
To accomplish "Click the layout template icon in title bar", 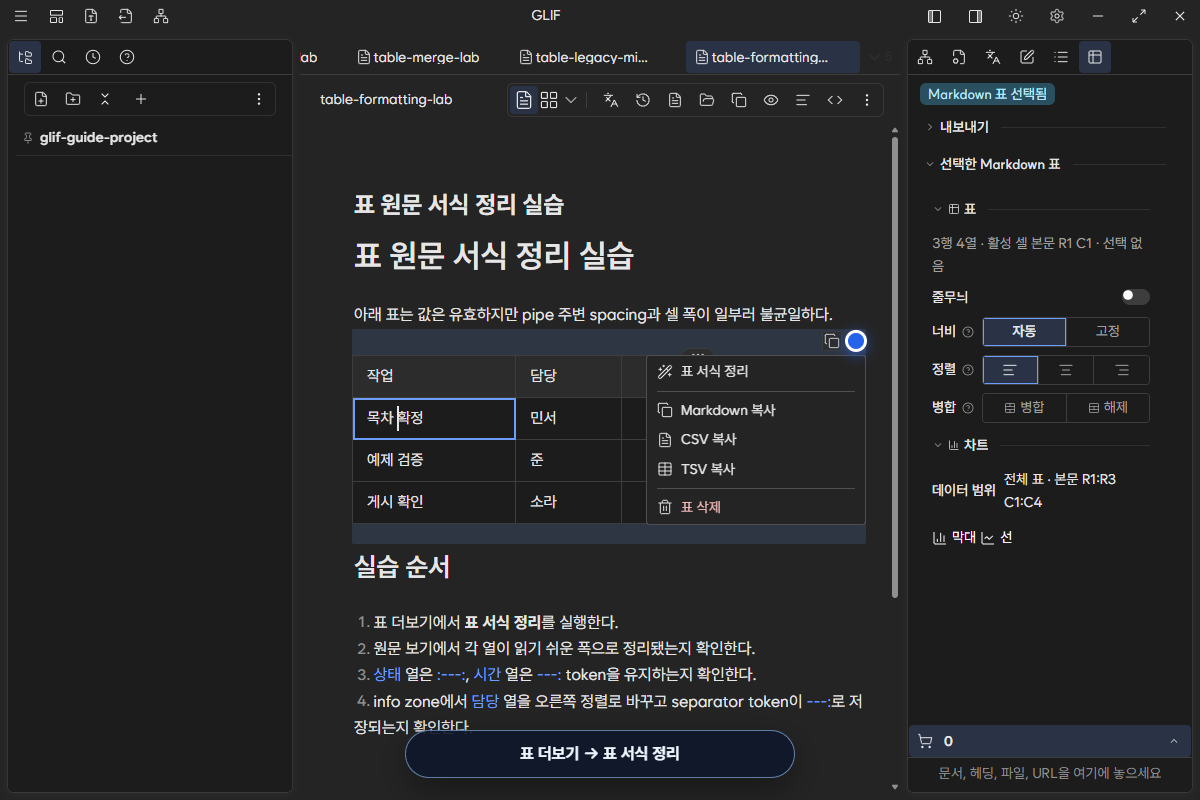I will point(57,16).
